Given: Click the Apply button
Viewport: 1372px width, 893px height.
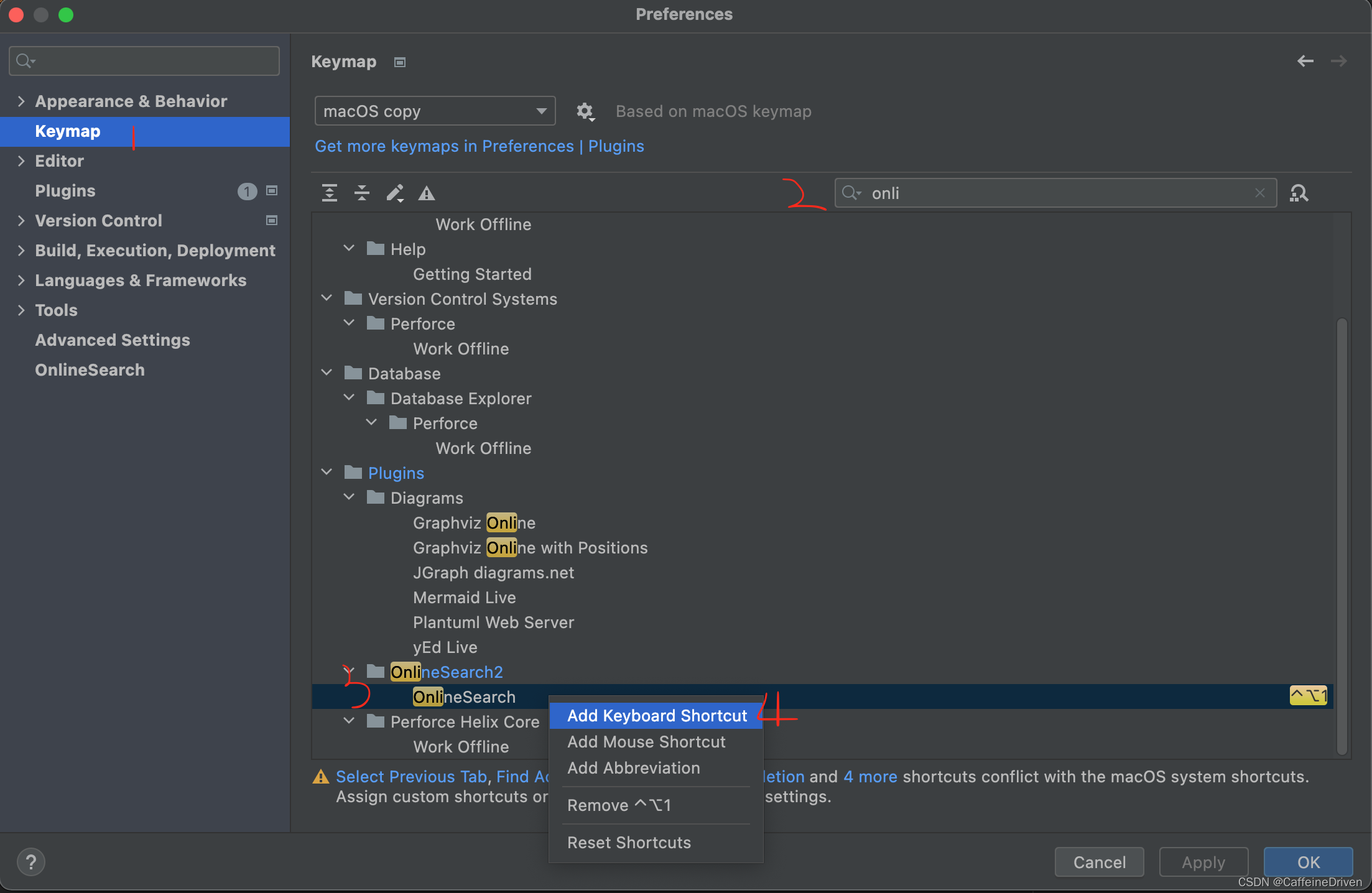Looking at the screenshot, I should [1203, 862].
